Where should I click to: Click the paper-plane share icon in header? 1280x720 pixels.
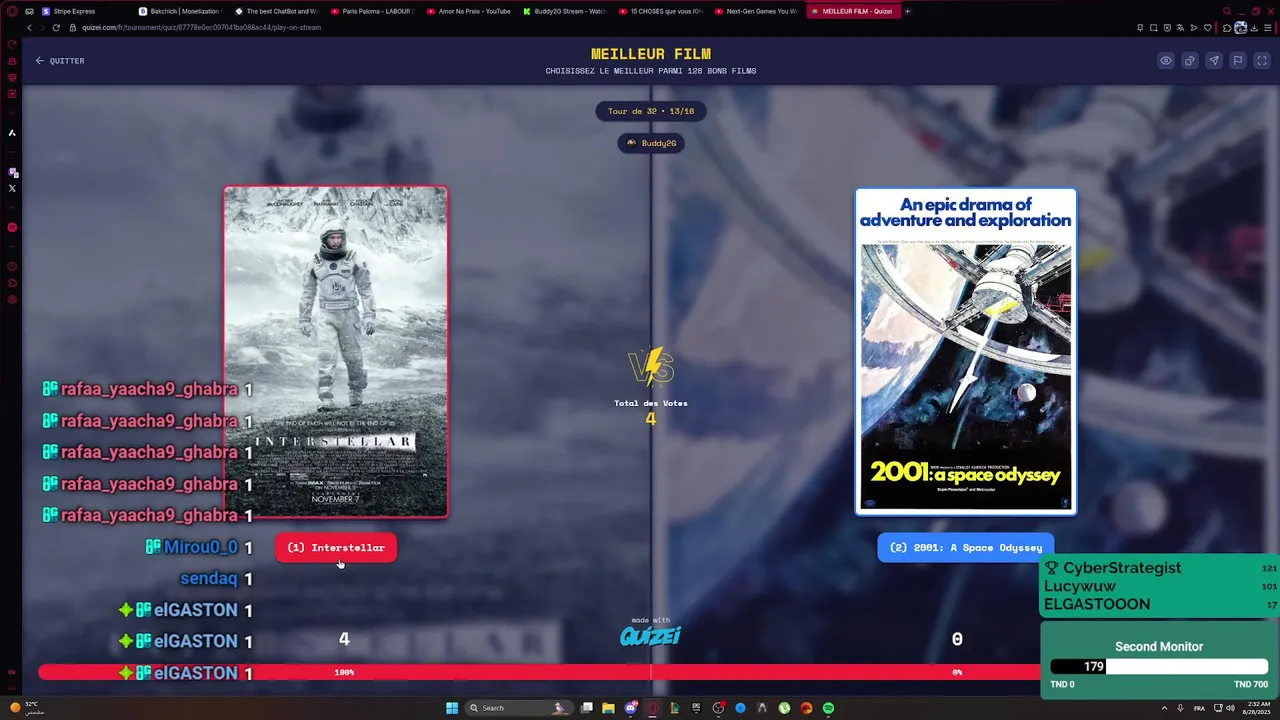click(1214, 61)
